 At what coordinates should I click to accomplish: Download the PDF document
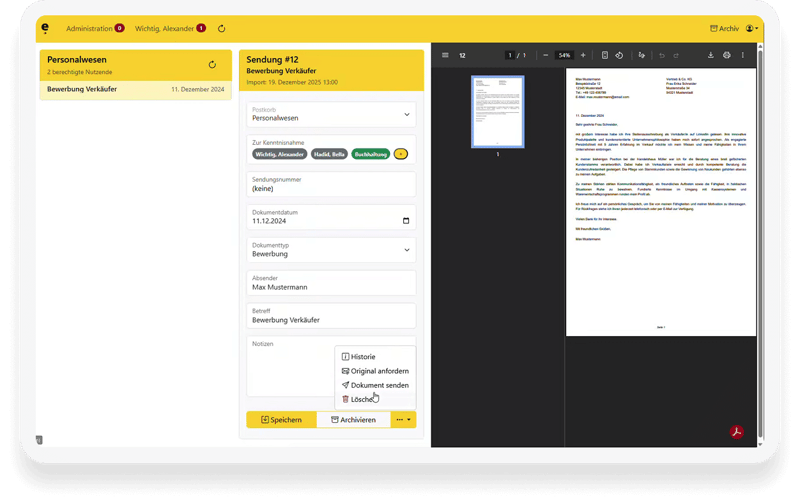pos(710,55)
